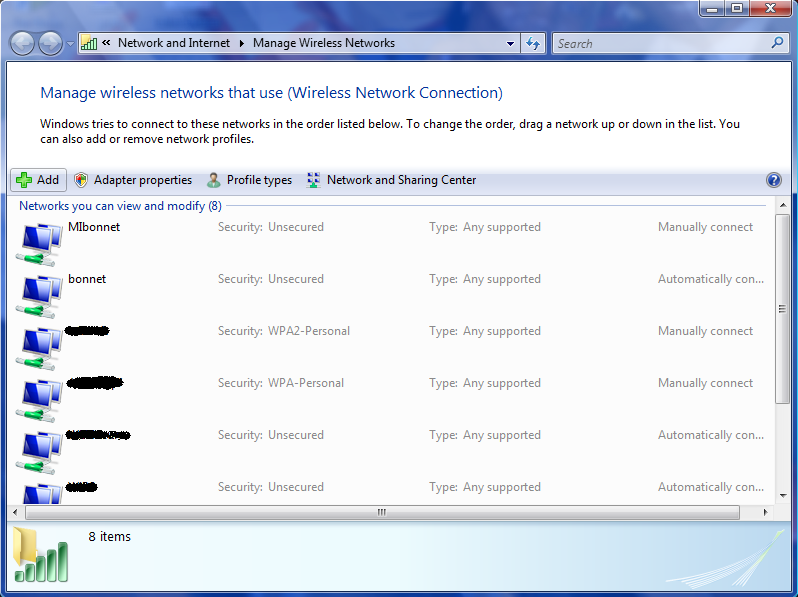Select the bonnet network icon
This screenshot has height=597, width=798.
pos(39,297)
